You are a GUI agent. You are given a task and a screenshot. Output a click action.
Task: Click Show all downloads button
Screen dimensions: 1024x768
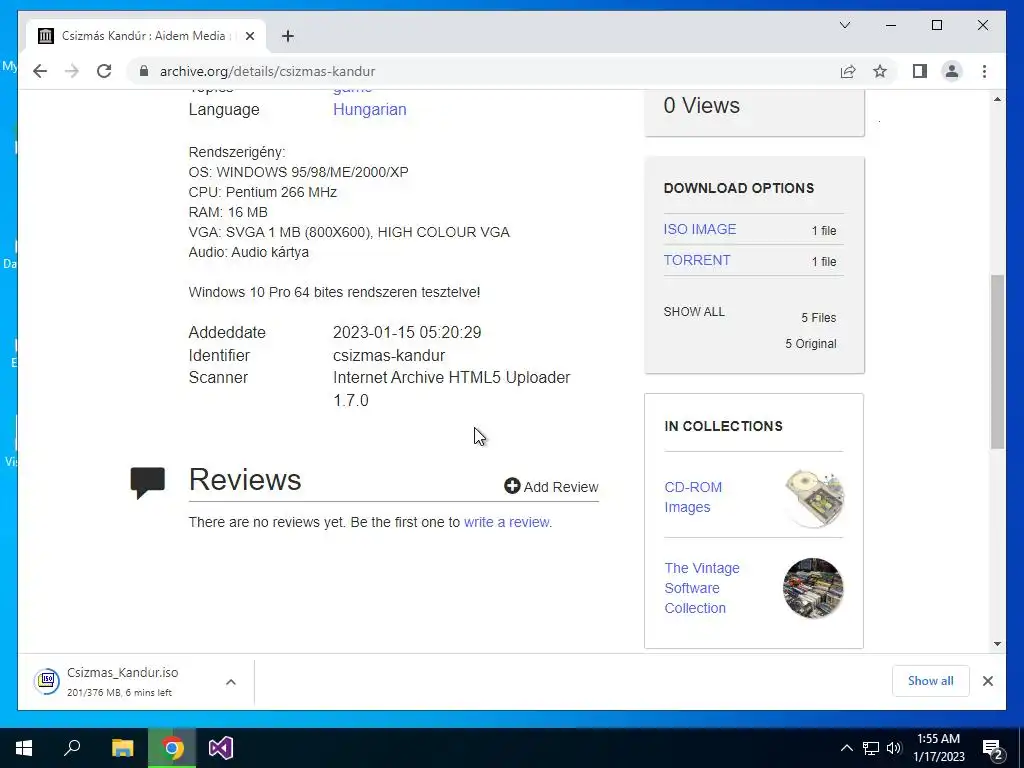[x=931, y=681]
